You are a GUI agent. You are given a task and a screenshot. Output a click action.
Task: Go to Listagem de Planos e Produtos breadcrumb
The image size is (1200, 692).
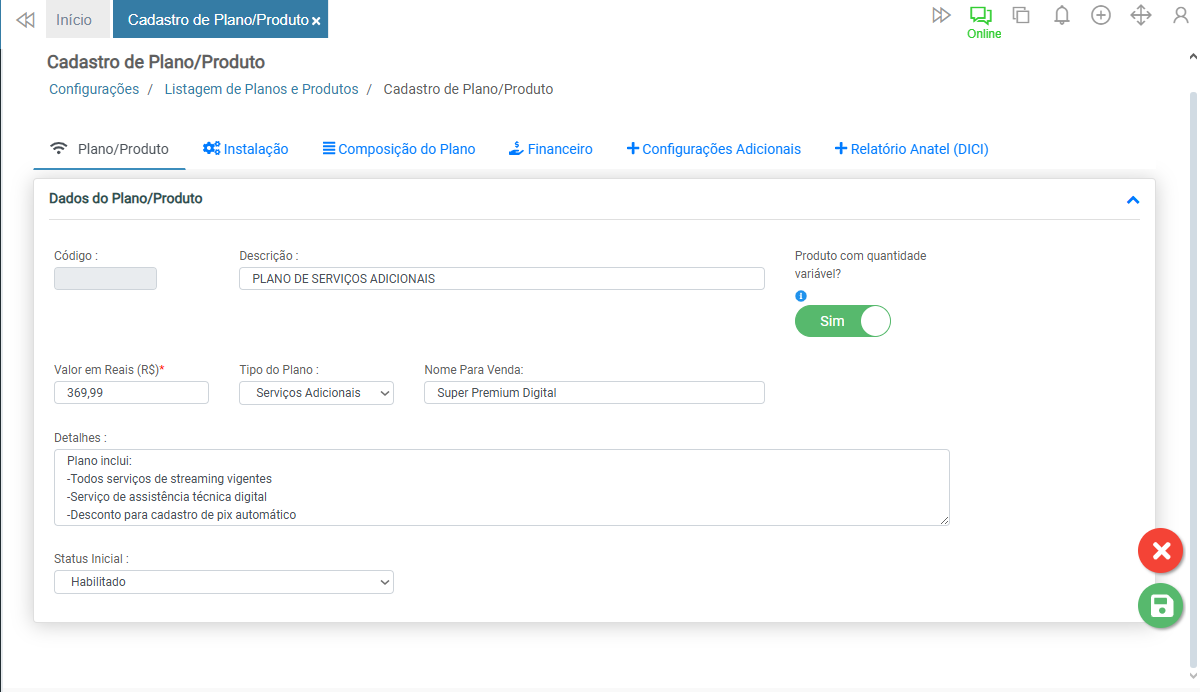pos(261,89)
